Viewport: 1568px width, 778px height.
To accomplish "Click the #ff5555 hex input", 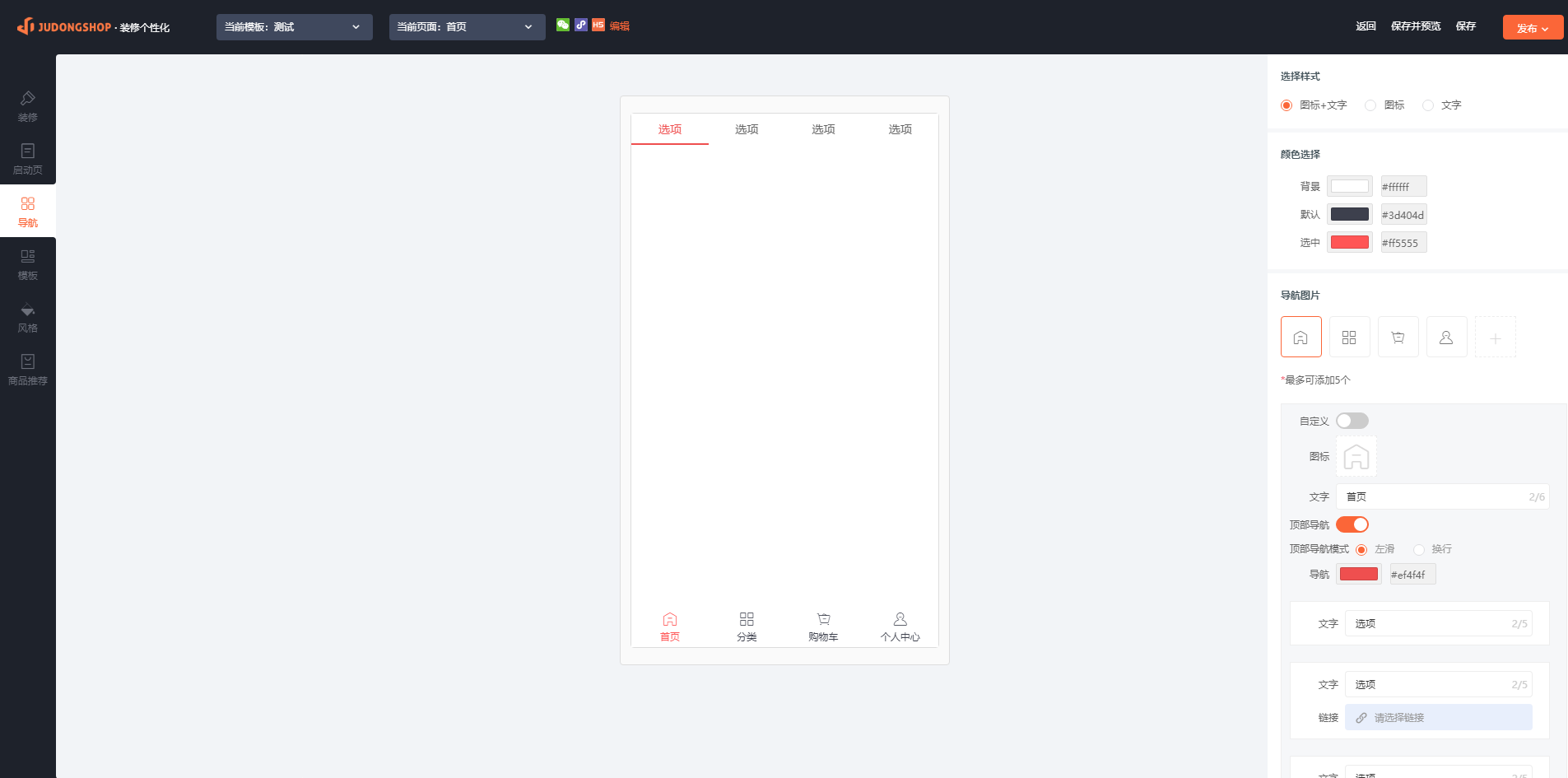I will [x=1403, y=242].
